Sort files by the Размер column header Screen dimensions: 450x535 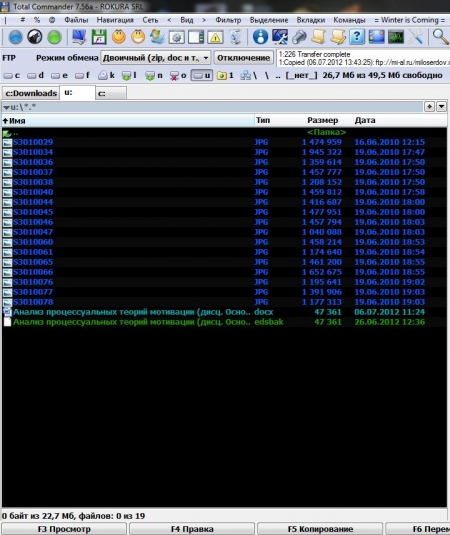(322, 120)
